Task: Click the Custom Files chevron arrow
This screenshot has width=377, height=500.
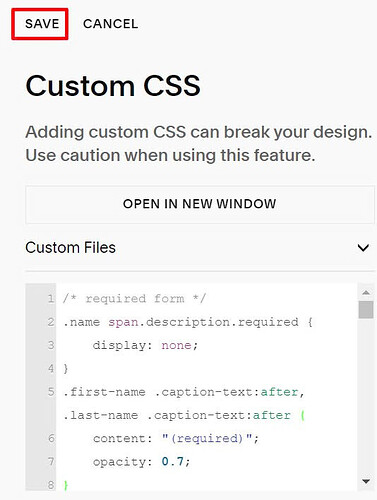Action: (x=363, y=248)
